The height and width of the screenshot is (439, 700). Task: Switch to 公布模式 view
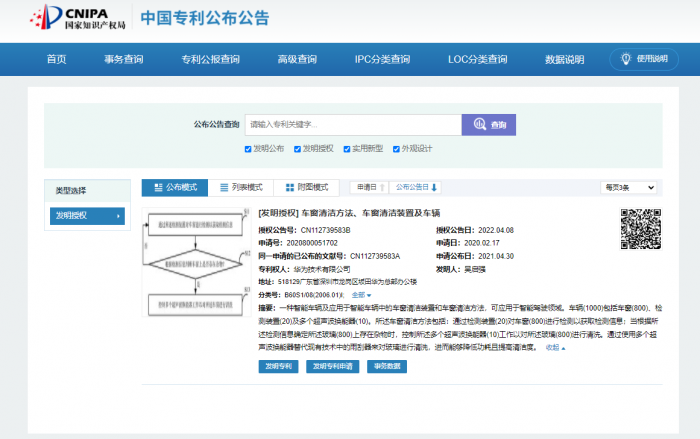coord(174,187)
